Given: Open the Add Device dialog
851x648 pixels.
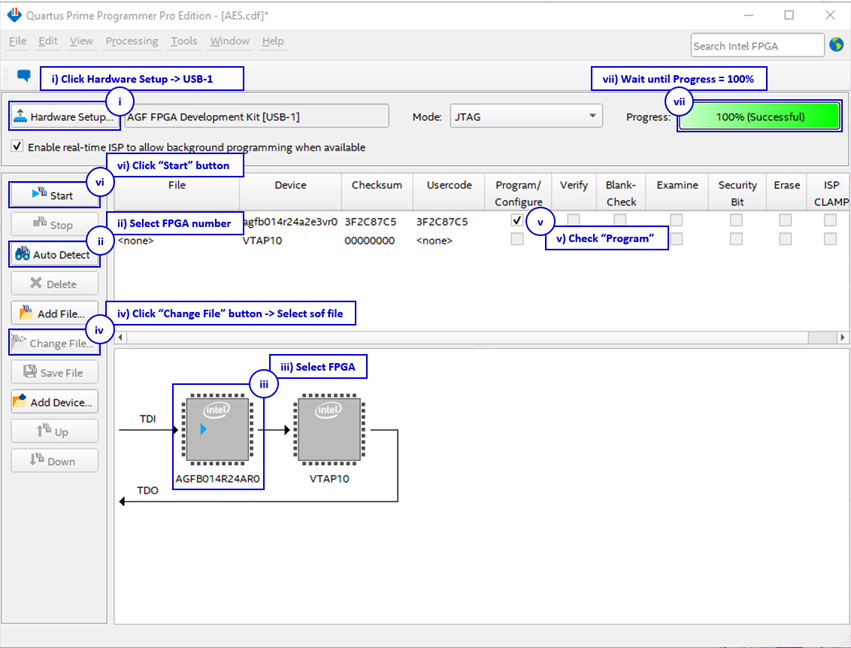Looking at the screenshot, I should coord(55,402).
